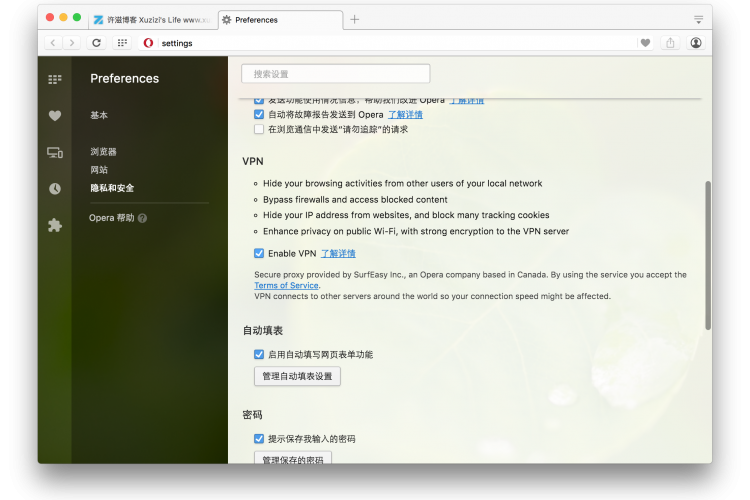The image size is (750, 500).
Task: Click the 自动填表 section heading
Action: (263, 331)
